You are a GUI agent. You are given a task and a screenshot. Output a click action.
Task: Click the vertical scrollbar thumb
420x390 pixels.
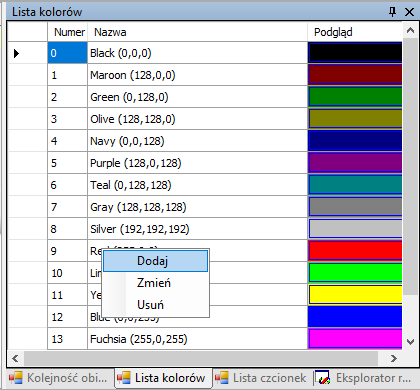coord(410,167)
